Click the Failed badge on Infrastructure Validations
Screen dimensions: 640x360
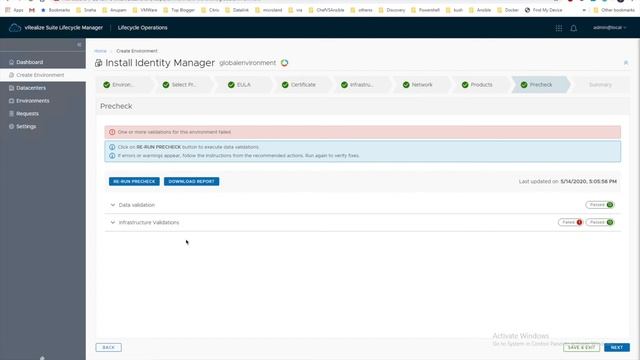tap(571, 222)
